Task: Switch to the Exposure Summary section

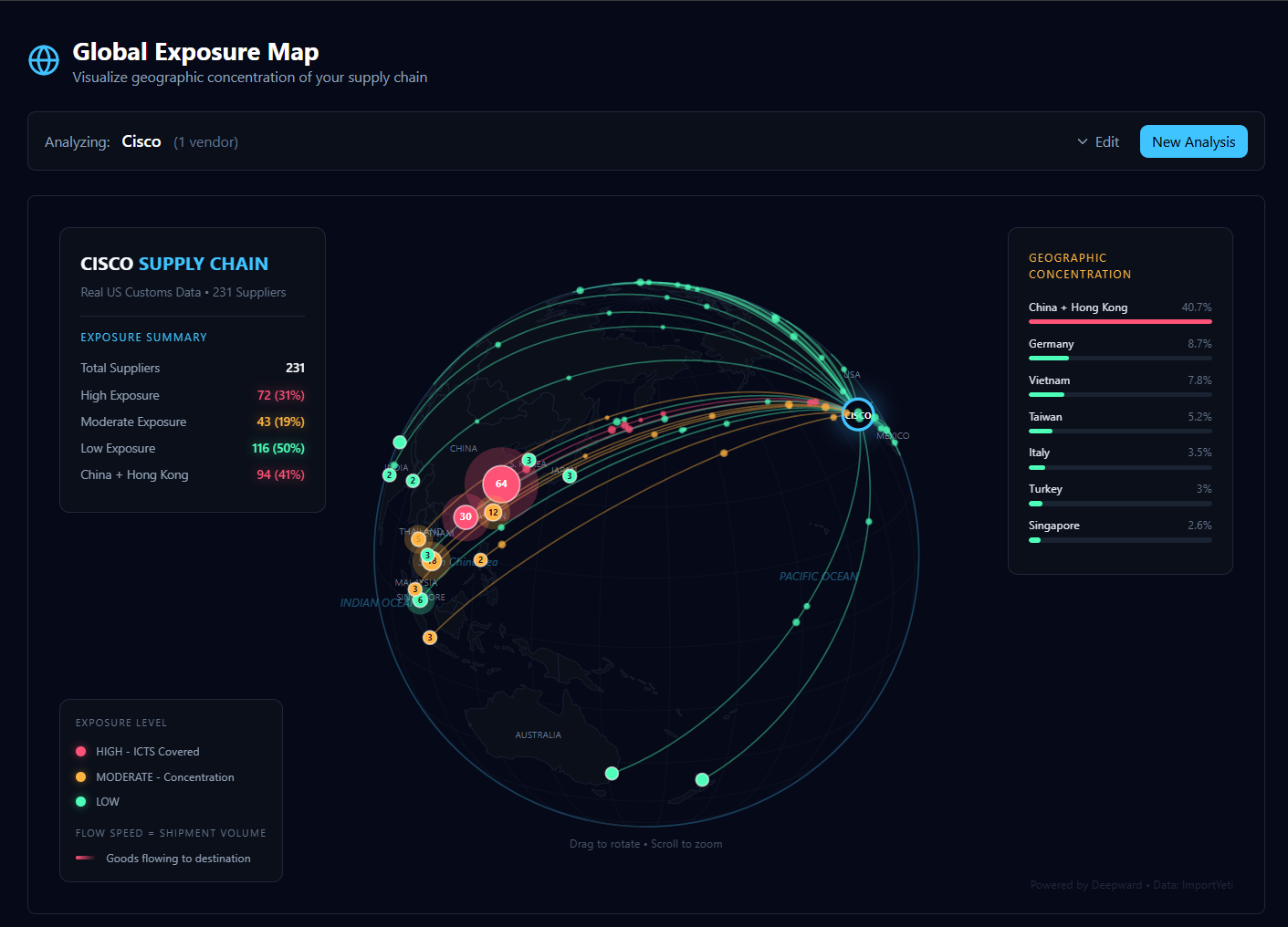Action: (x=143, y=337)
